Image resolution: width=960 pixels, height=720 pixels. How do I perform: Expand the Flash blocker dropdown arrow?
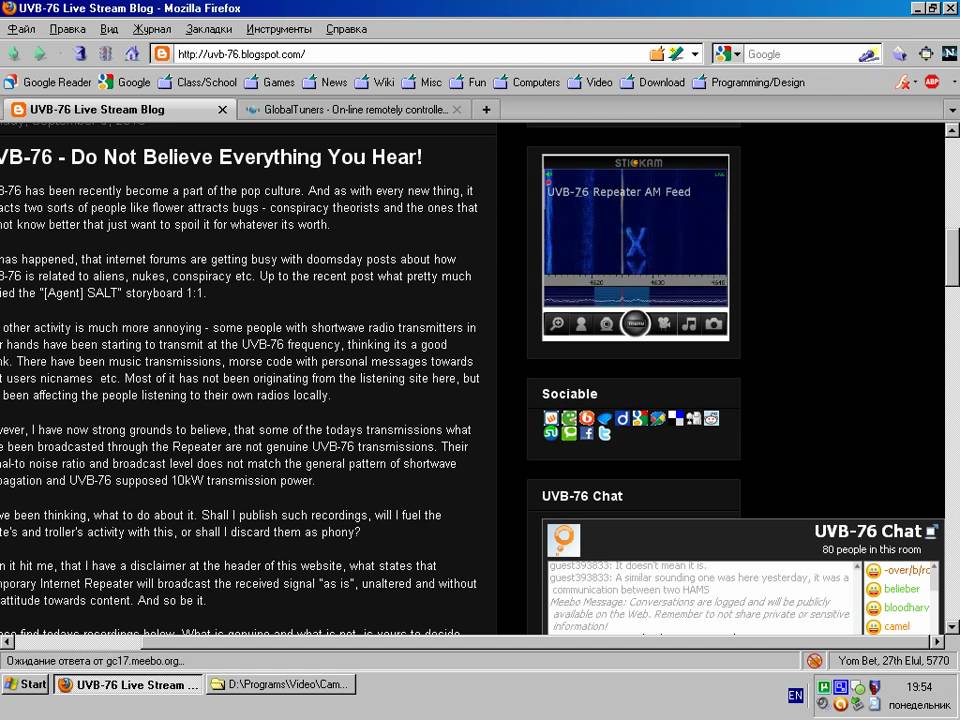pyautogui.click(x=915, y=82)
